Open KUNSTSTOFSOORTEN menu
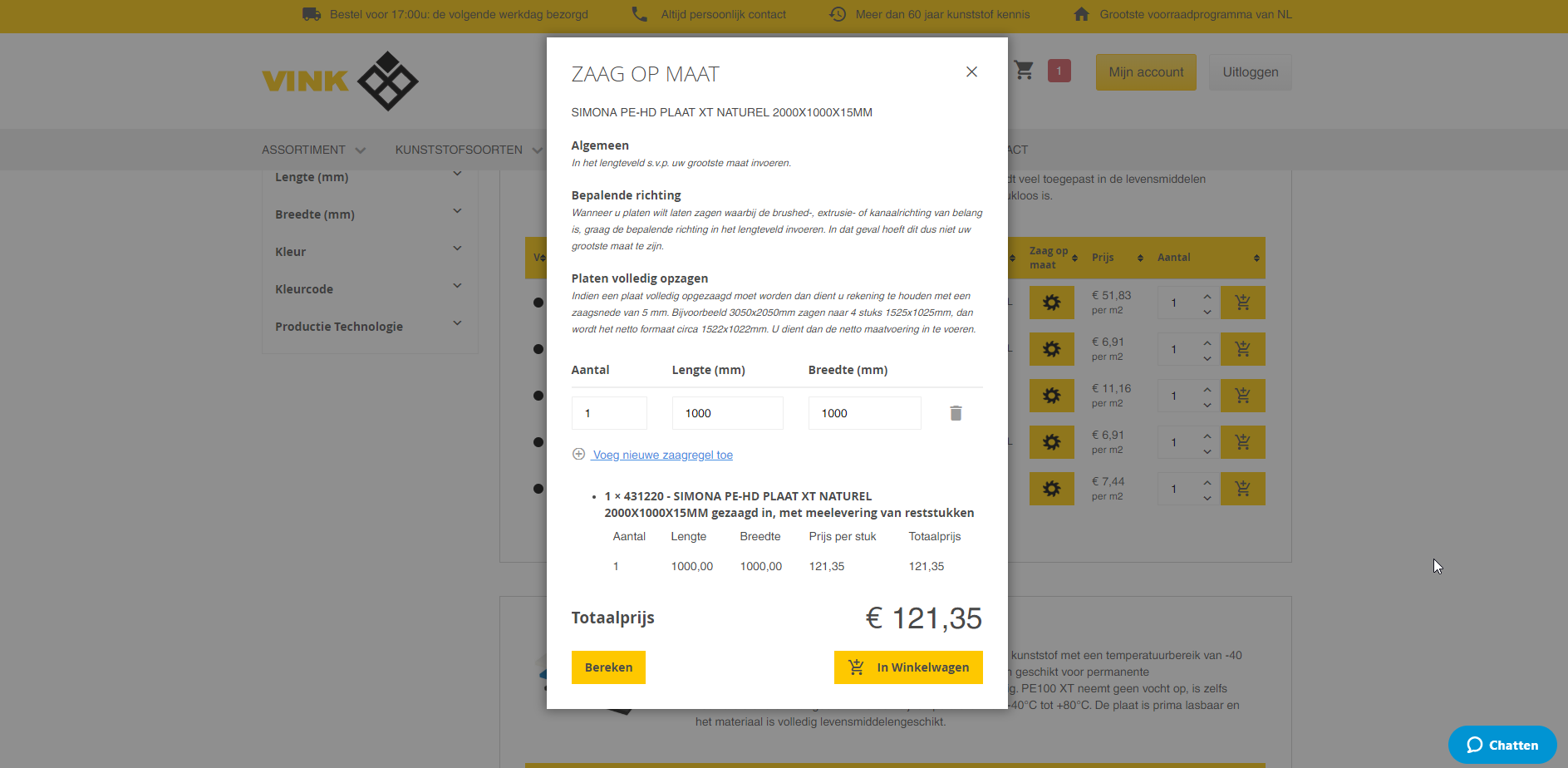This screenshot has height=768, width=1568. 469,150
